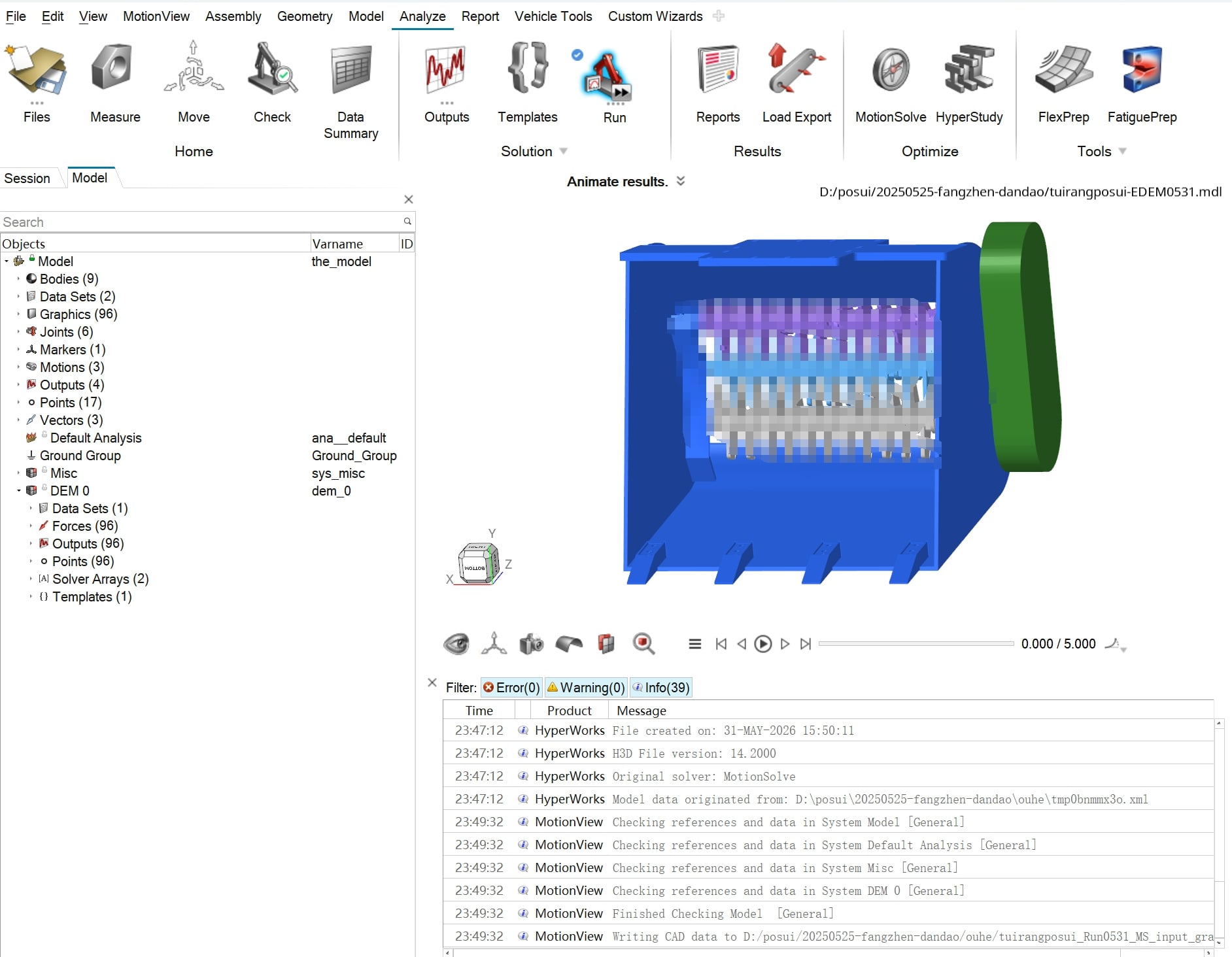Close the message log panel
This screenshot has height=957, width=1232.
[432, 682]
